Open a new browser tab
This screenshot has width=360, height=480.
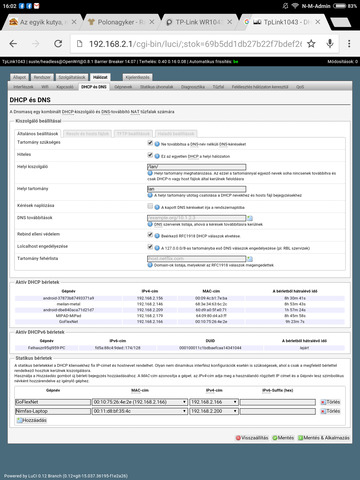[x=340, y=22]
